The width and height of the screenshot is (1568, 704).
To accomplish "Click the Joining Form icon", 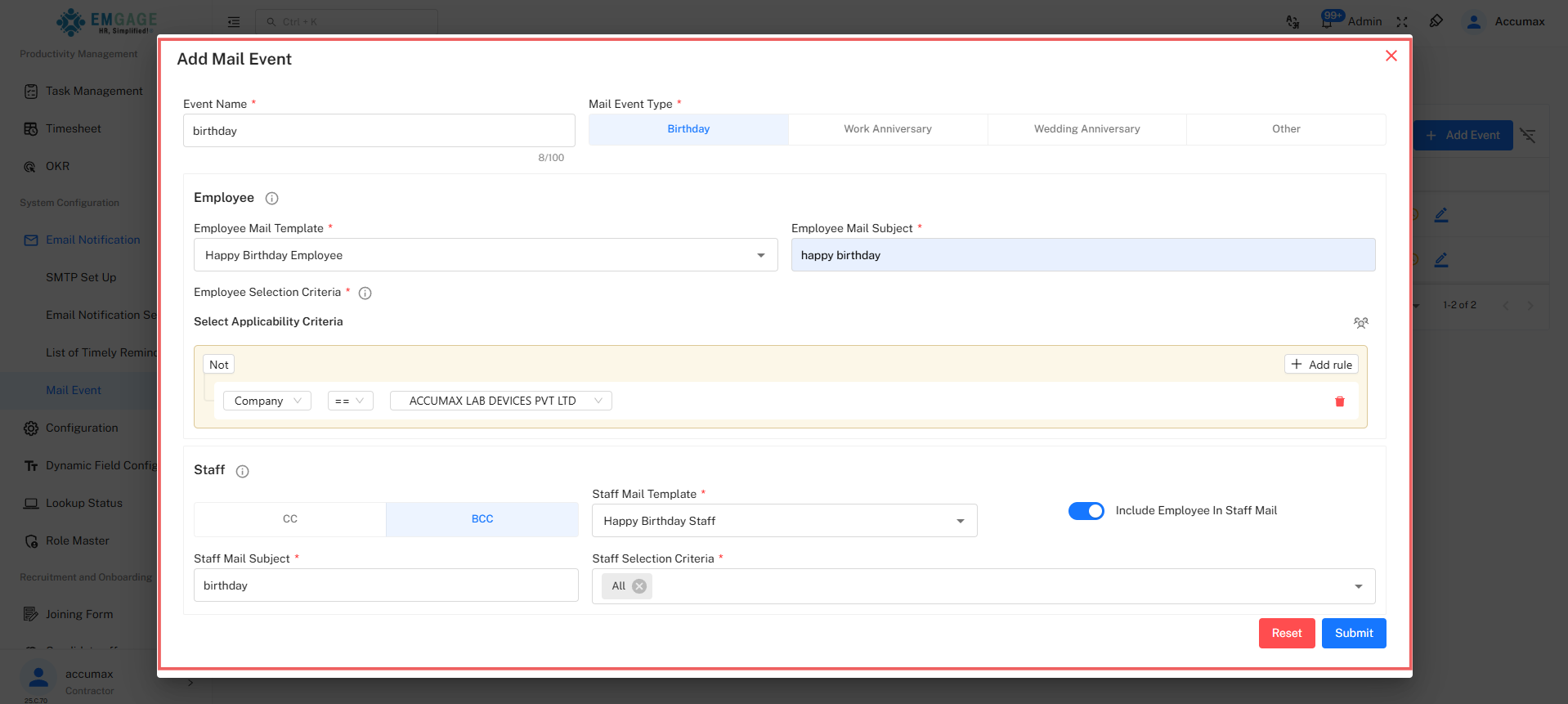I will coord(31,614).
